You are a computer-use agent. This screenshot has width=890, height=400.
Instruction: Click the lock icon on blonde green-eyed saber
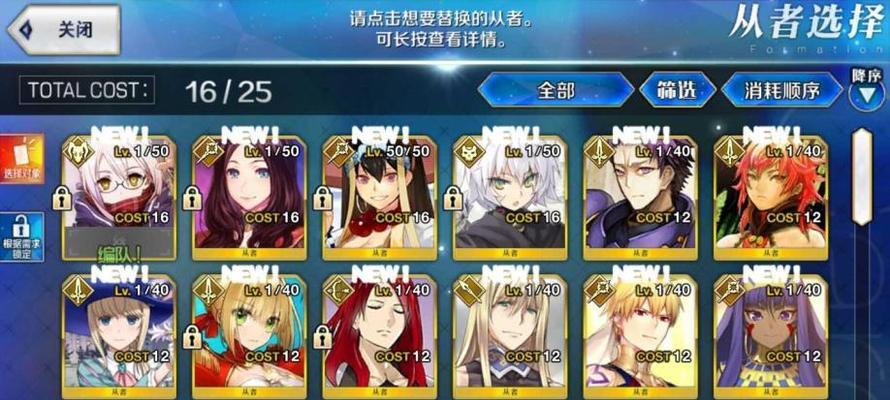point(192,337)
